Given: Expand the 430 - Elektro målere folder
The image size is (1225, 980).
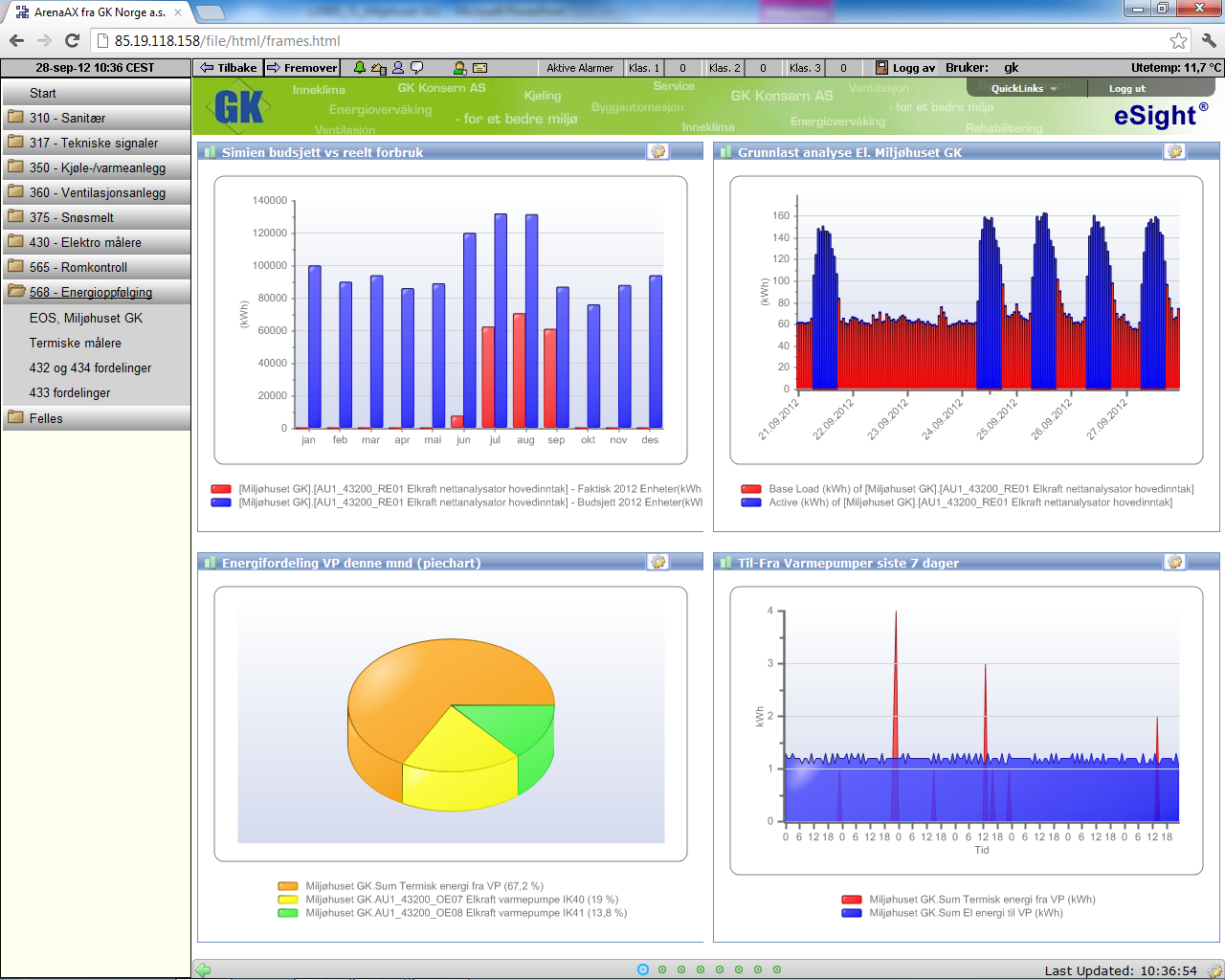Looking at the screenshot, I should click(97, 242).
